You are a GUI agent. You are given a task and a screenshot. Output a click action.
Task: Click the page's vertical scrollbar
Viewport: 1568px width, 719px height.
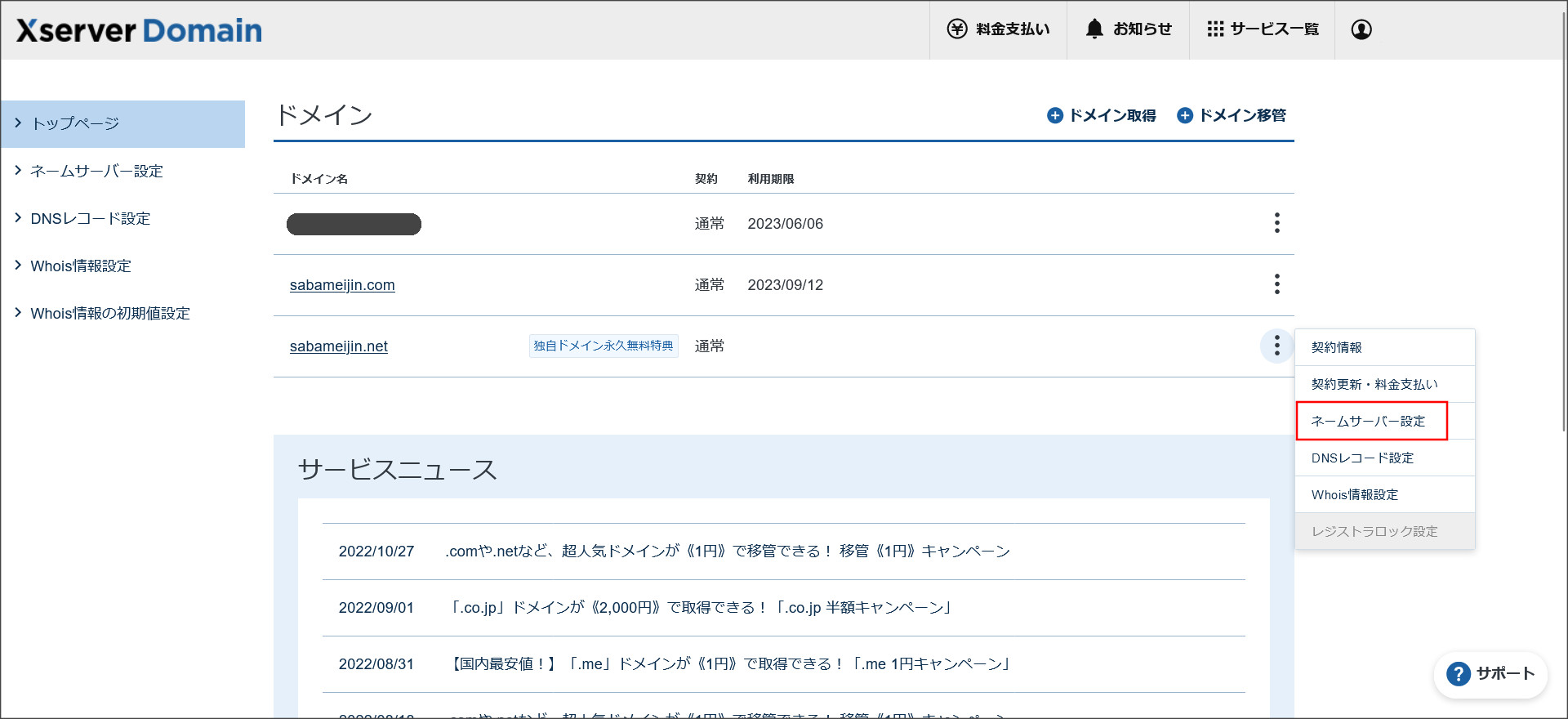pos(1561,245)
